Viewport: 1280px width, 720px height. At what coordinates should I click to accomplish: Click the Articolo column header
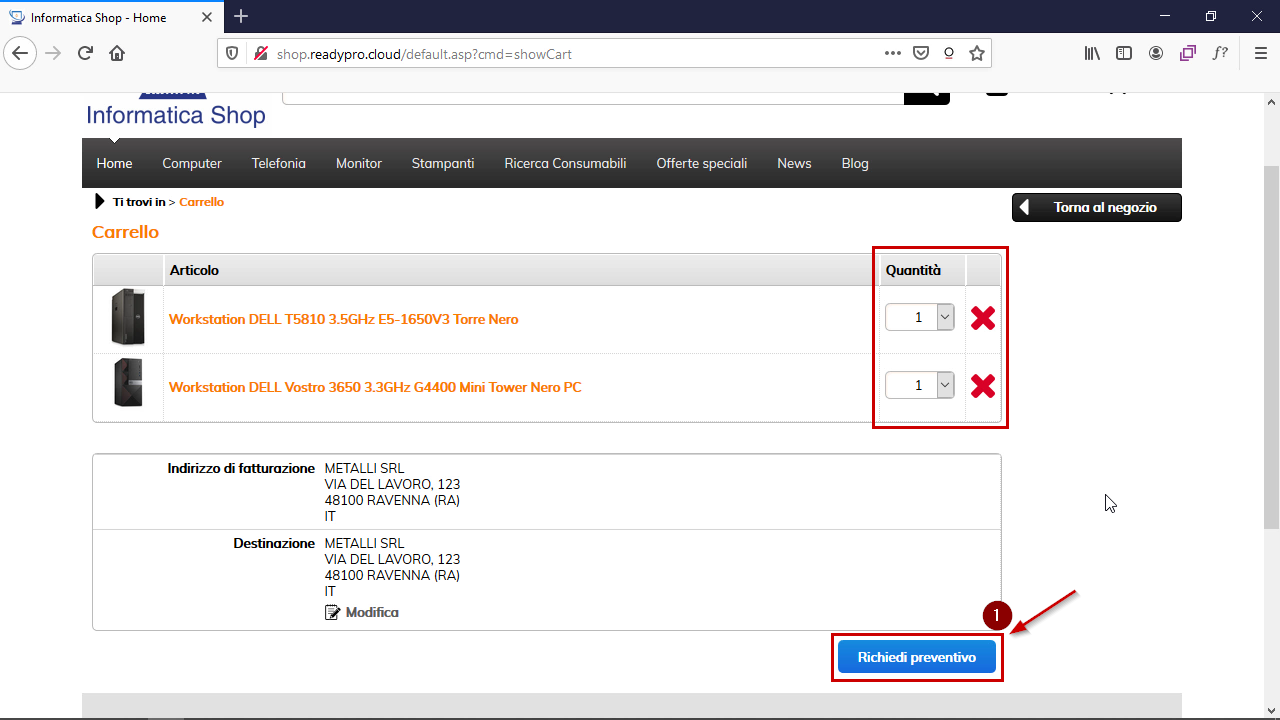point(194,270)
